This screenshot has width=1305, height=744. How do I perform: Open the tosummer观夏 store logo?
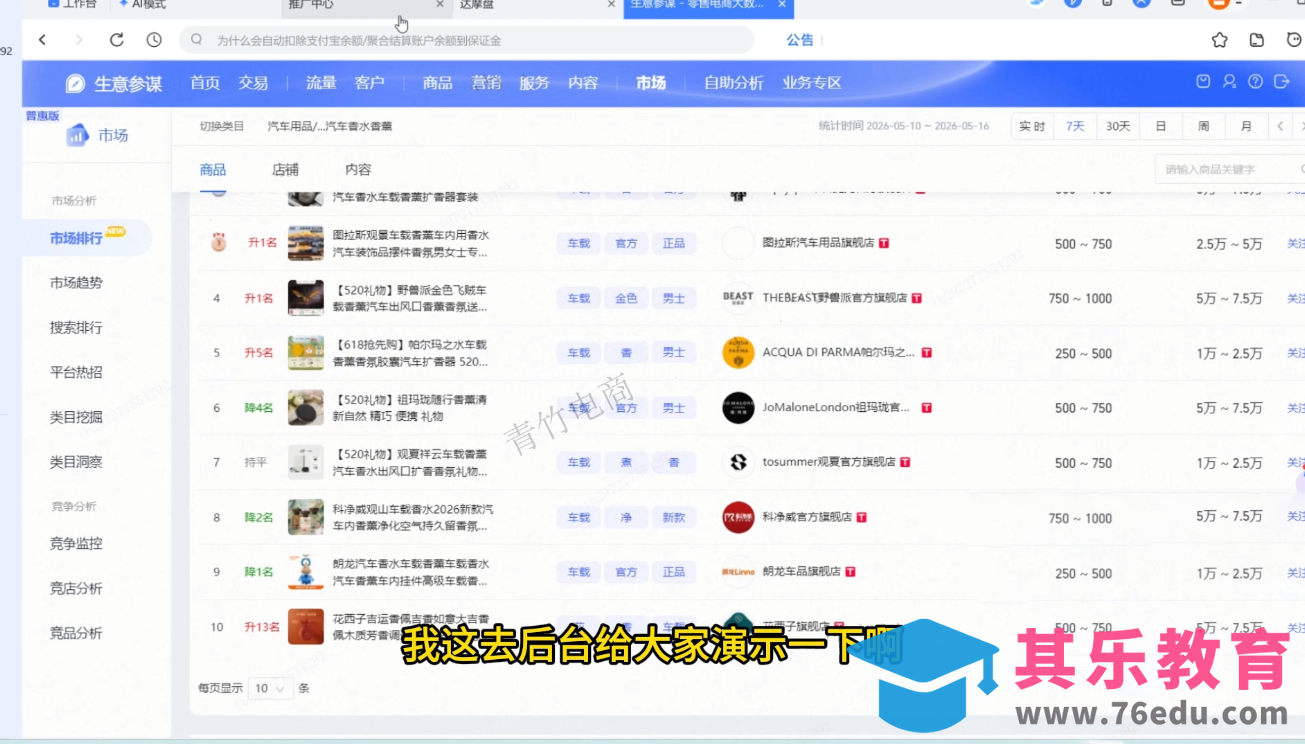[x=738, y=463]
